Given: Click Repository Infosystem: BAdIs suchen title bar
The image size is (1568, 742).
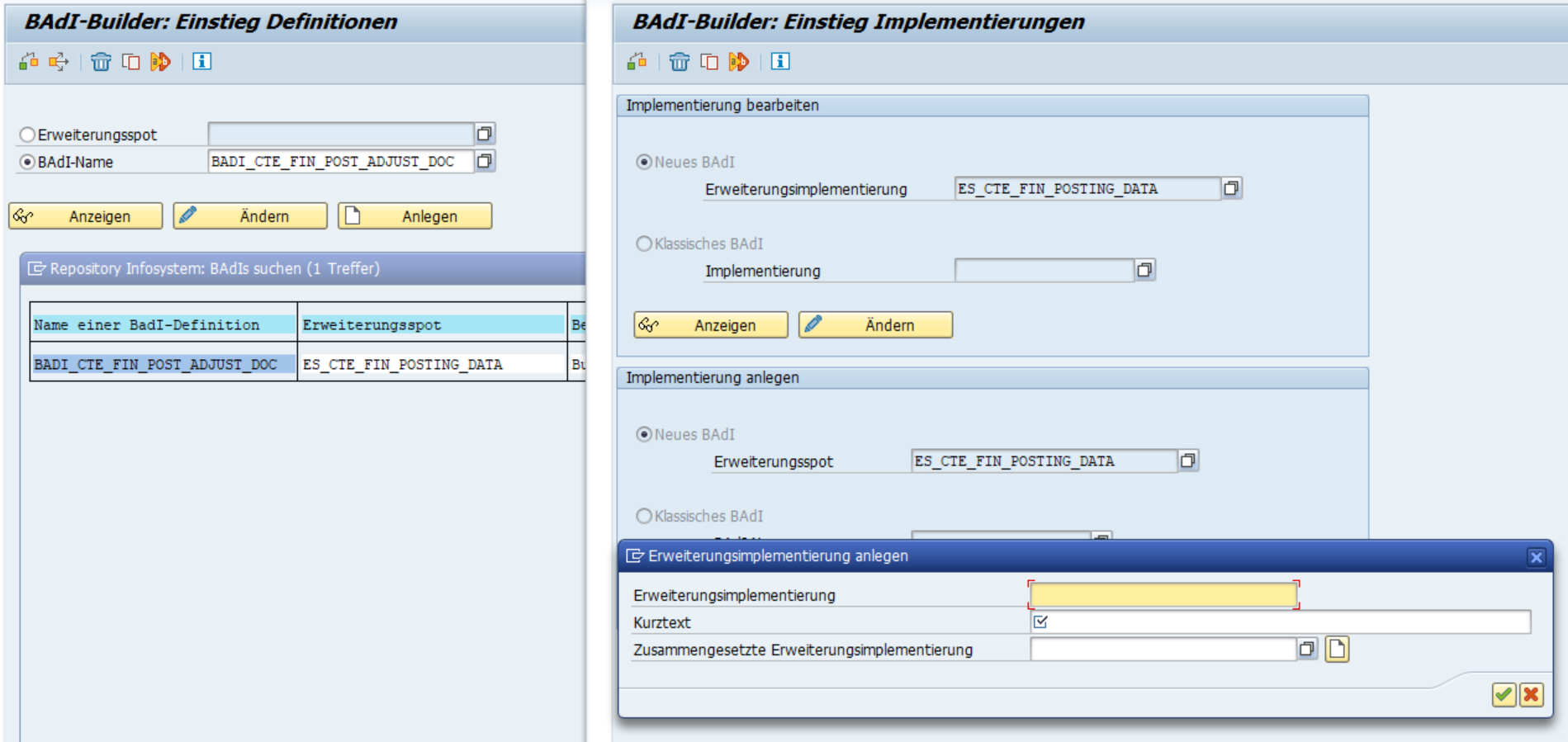Looking at the screenshot, I should [303, 268].
